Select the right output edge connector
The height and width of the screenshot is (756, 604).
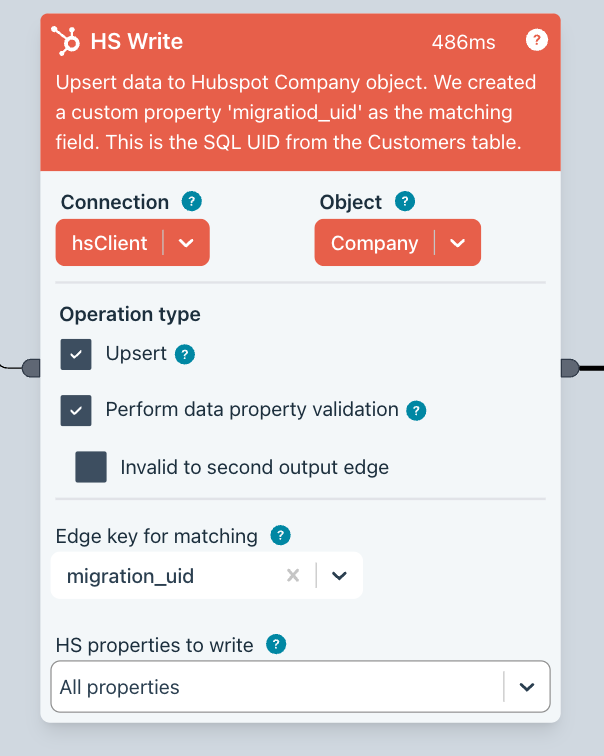click(570, 368)
